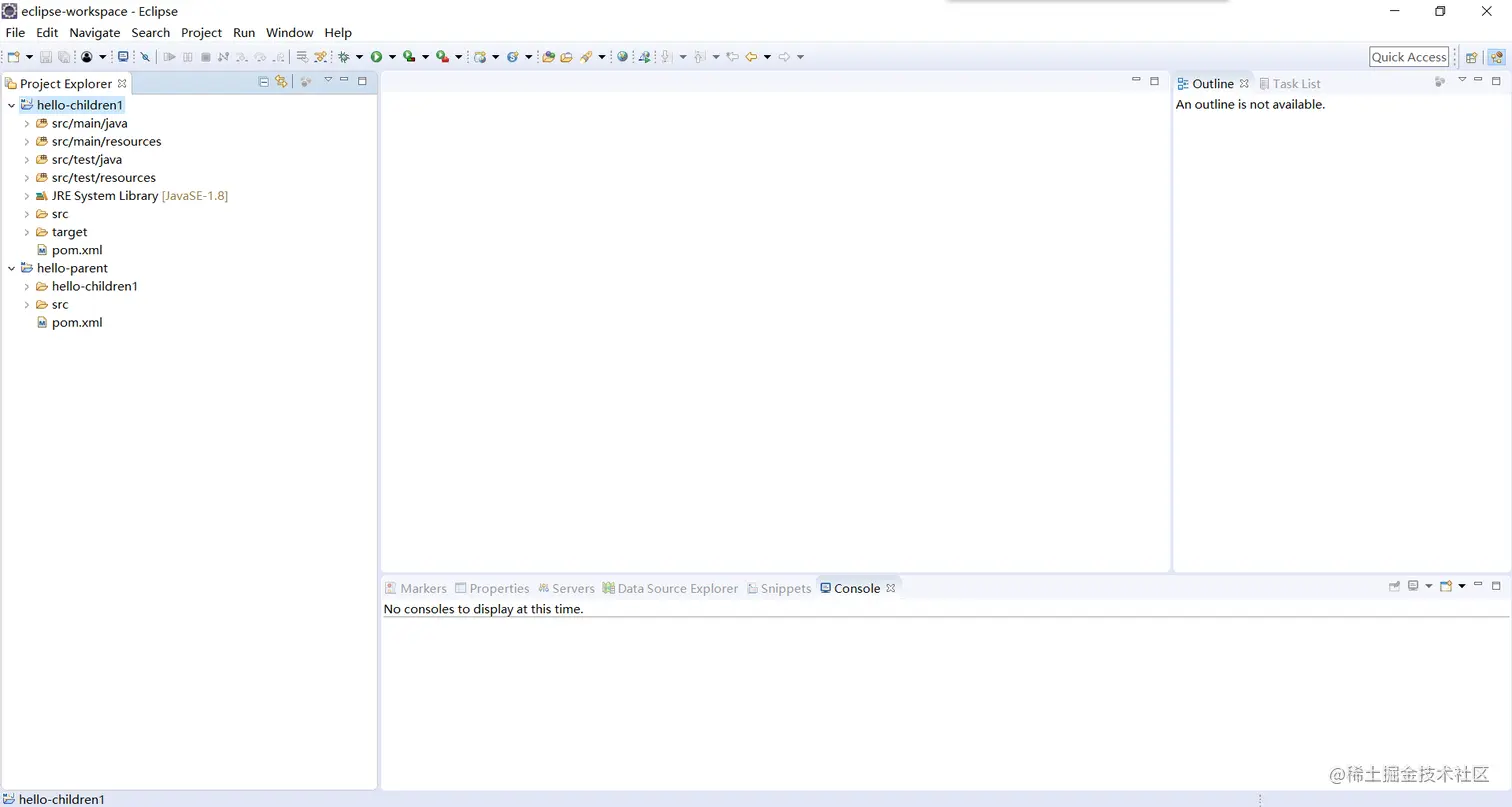The width and height of the screenshot is (1512, 807).
Task: Switch to the Data Source Explorer tab
Action: [x=670, y=588]
